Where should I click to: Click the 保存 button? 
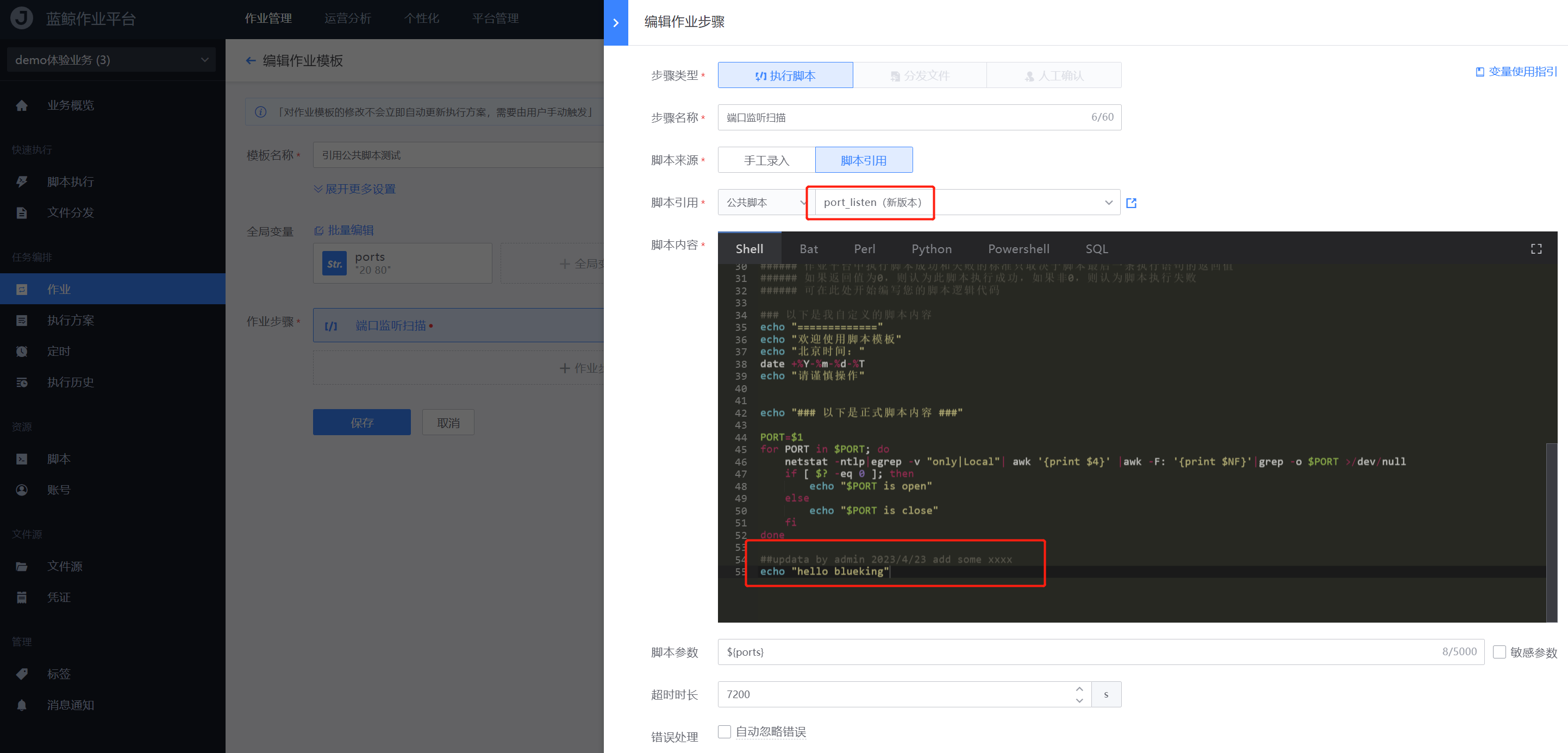point(361,422)
